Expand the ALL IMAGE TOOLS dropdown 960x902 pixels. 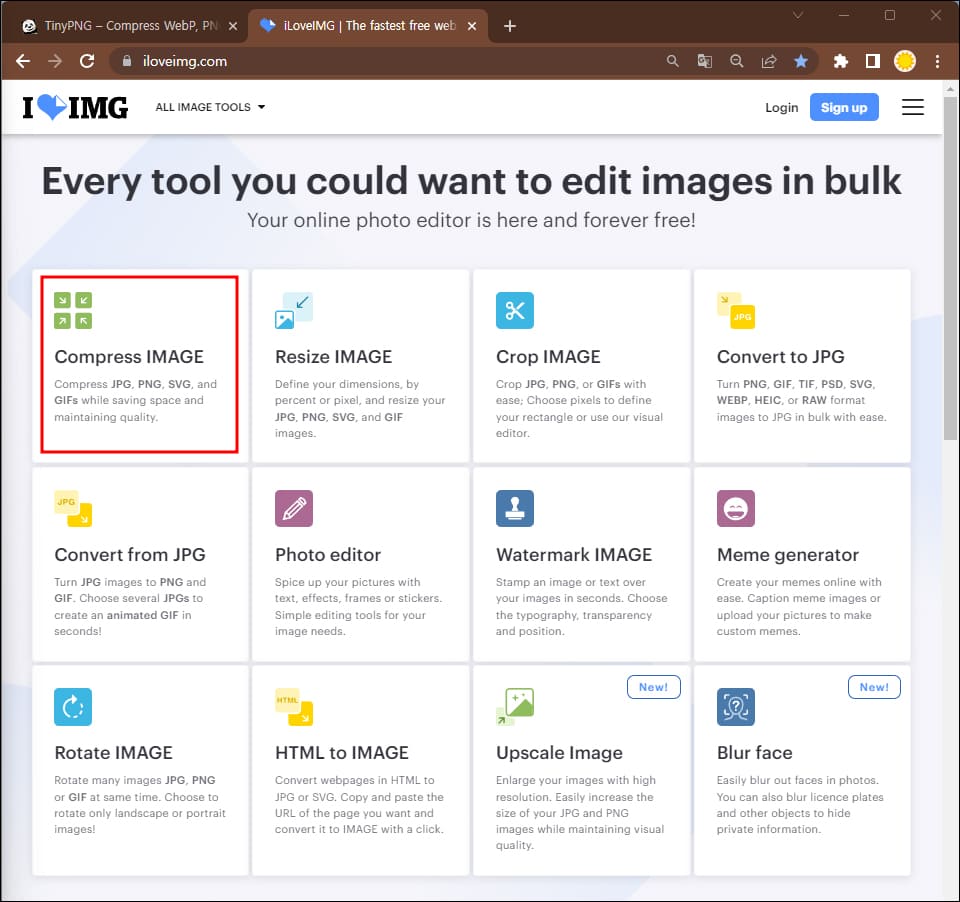210,107
